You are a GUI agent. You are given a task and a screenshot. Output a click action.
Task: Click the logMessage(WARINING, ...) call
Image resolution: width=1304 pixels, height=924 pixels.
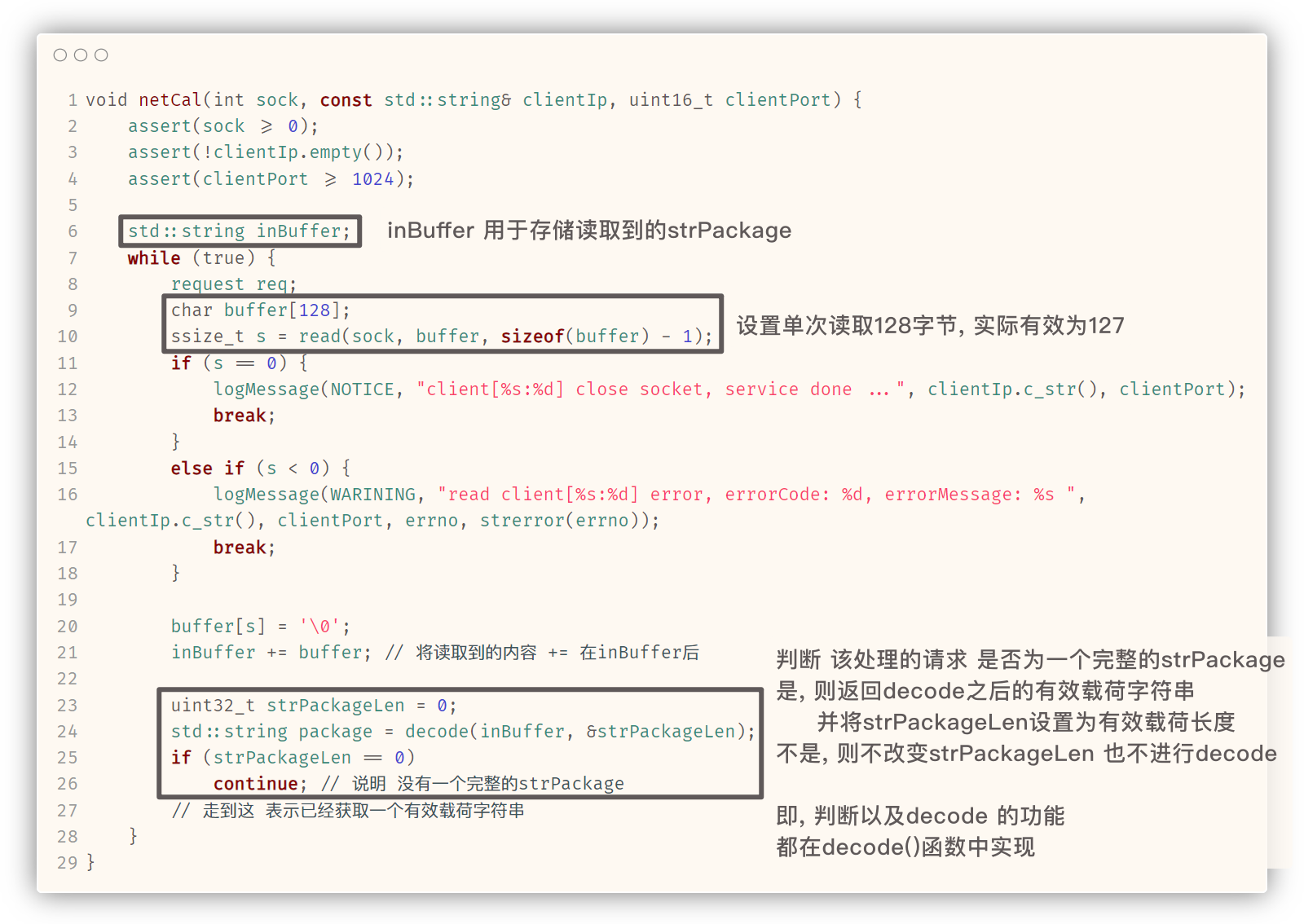click(650, 495)
